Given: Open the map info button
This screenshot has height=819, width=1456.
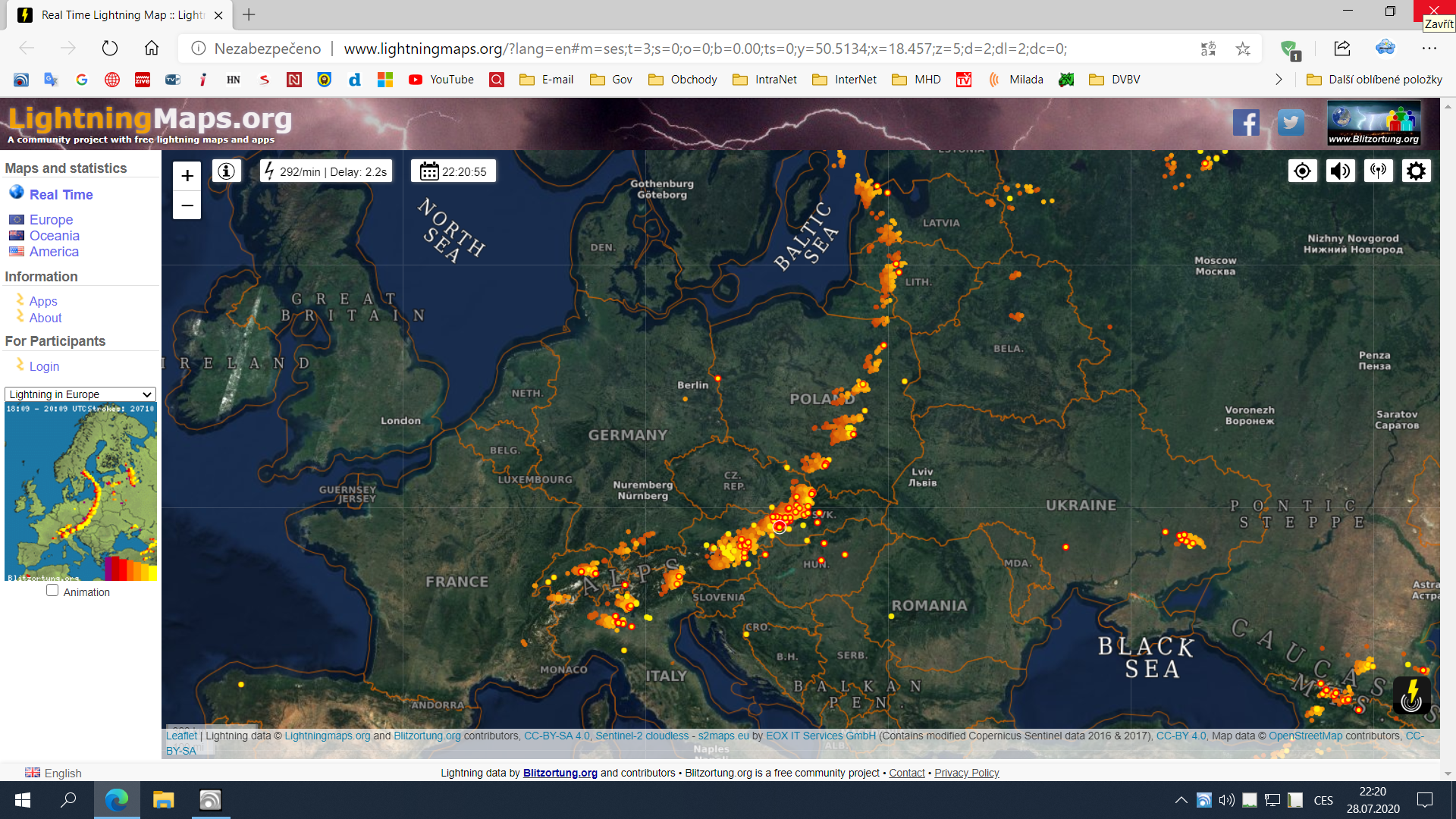Looking at the screenshot, I should coord(226,171).
